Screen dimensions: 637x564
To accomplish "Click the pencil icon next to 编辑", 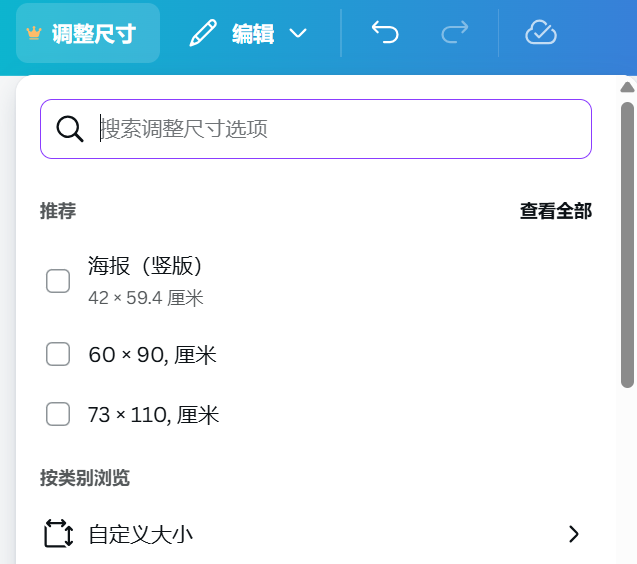I will pos(202,34).
